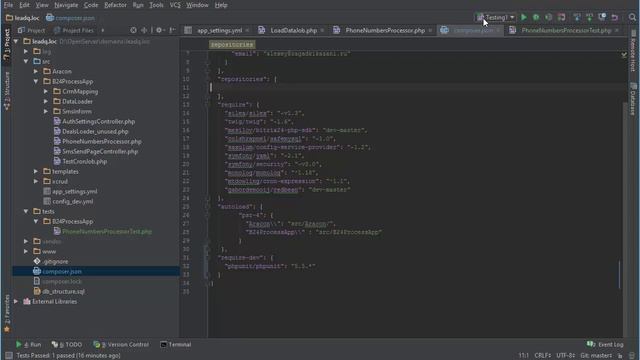Image resolution: width=640 pixels, height=360 pixels.
Task: Expand the DataLoader folder
Action: [46, 101]
